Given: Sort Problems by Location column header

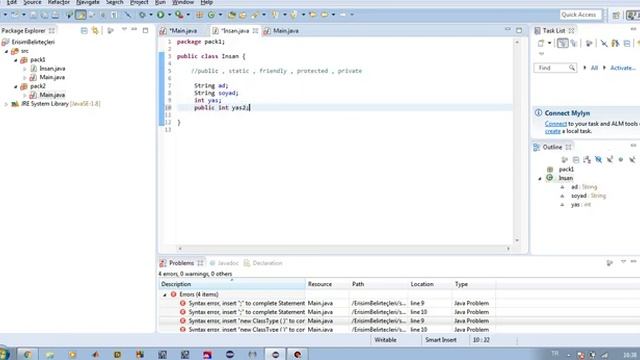Looking at the screenshot, I should pyautogui.click(x=431, y=284).
